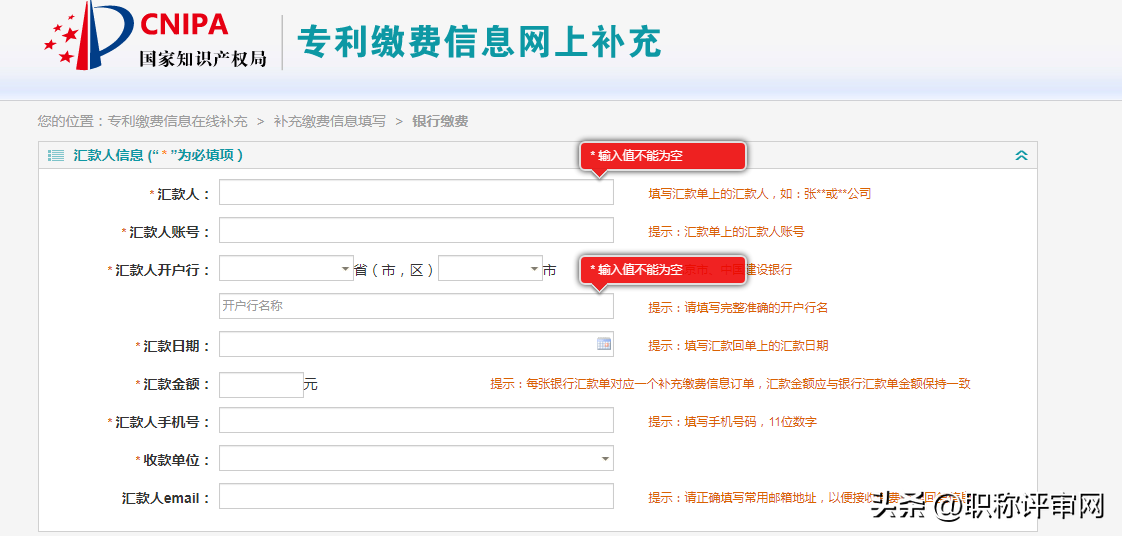The height and width of the screenshot is (536, 1122).
Task: Expand the 收款单位 dropdown
Action: point(416,459)
